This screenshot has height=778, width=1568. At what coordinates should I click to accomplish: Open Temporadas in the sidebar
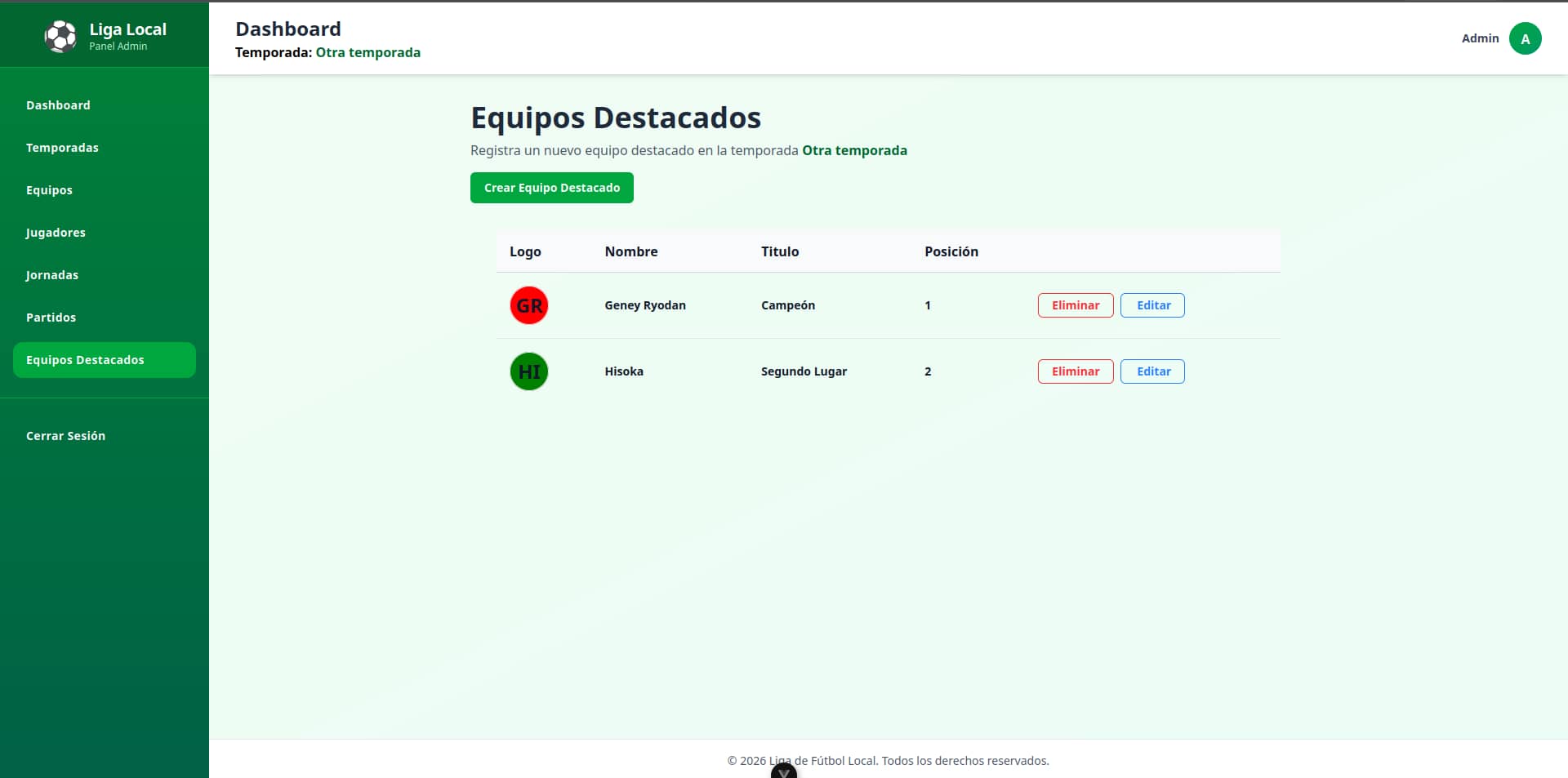click(x=105, y=148)
